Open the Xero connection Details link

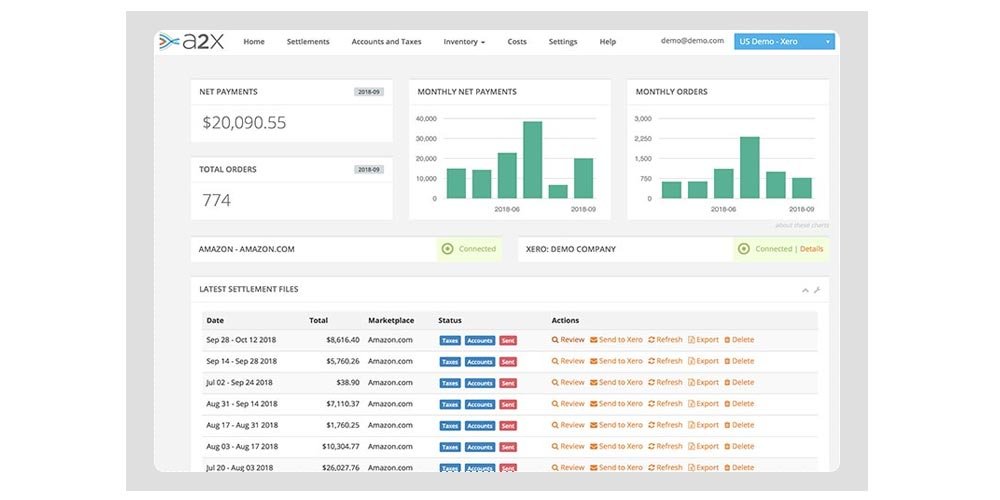(811, 249)
